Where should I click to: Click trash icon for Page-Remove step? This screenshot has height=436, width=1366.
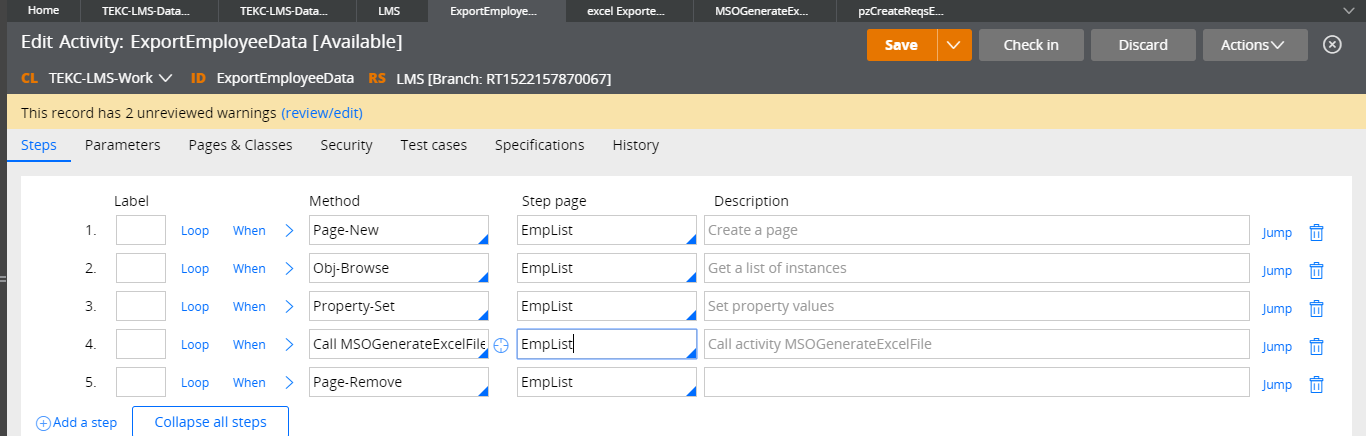click(x=1317, y=383)
